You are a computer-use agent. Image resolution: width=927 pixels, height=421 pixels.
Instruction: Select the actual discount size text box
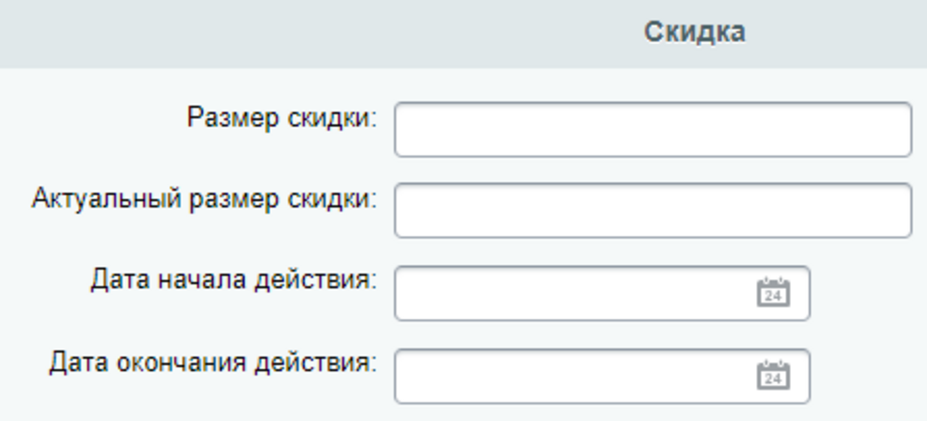coord(652,210)
